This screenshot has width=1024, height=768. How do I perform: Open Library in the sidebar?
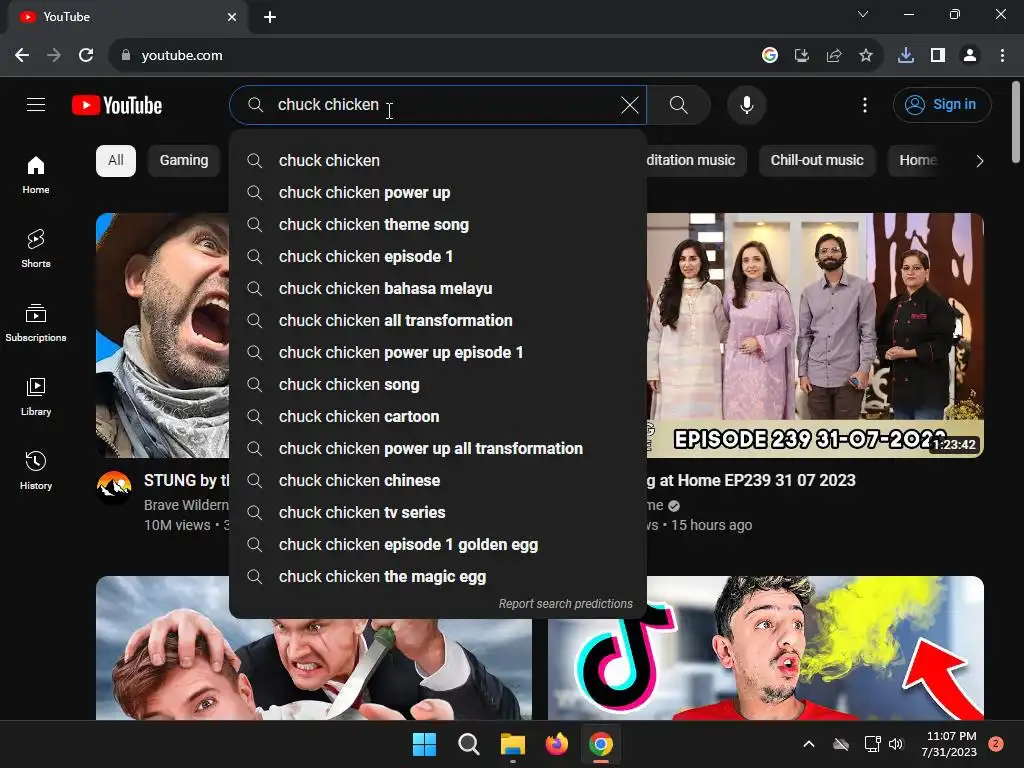point(36,396)
